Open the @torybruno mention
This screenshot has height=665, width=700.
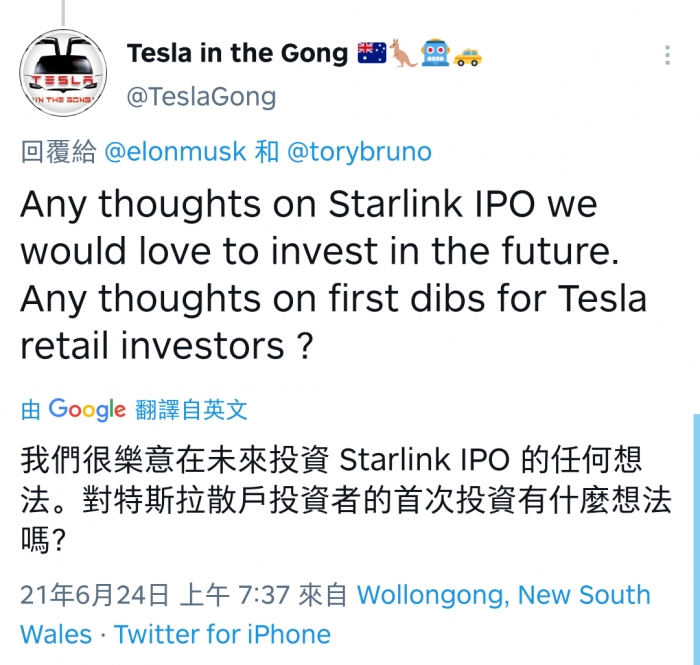(x=359, y=152)
